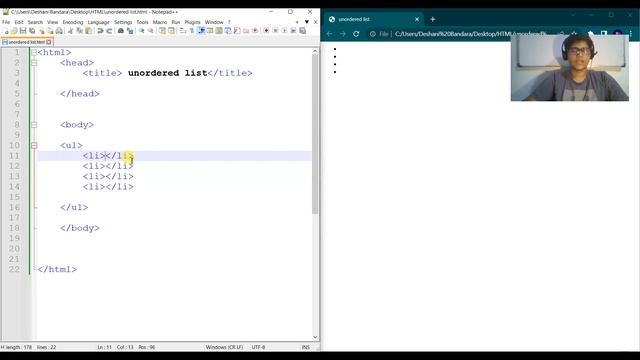Screen dimensions: 640x360
Task: Undo with the green Undo arrow icon
Action: (100, 31)
